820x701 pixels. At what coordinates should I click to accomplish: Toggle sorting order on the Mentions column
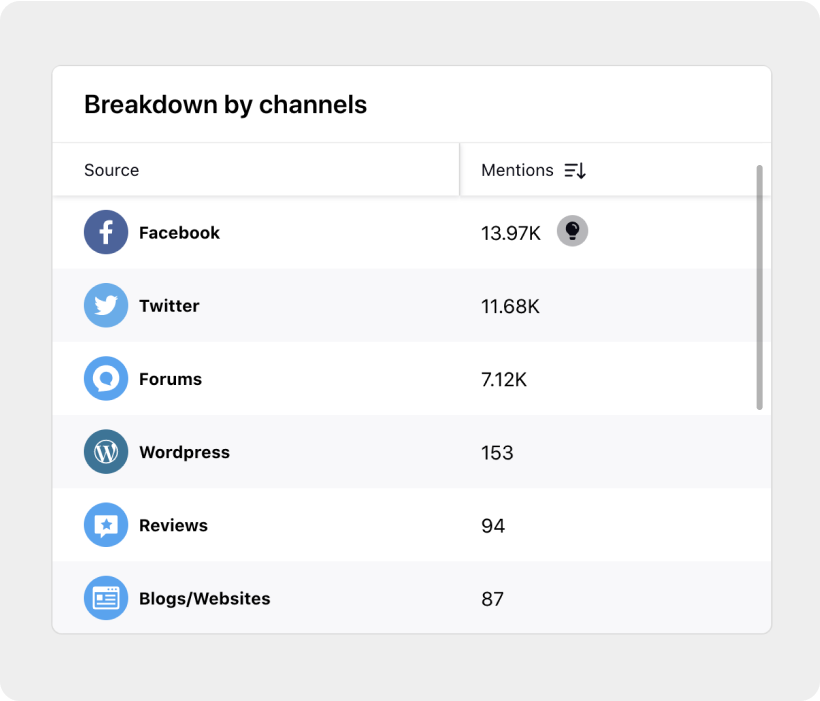pos(574,170)
